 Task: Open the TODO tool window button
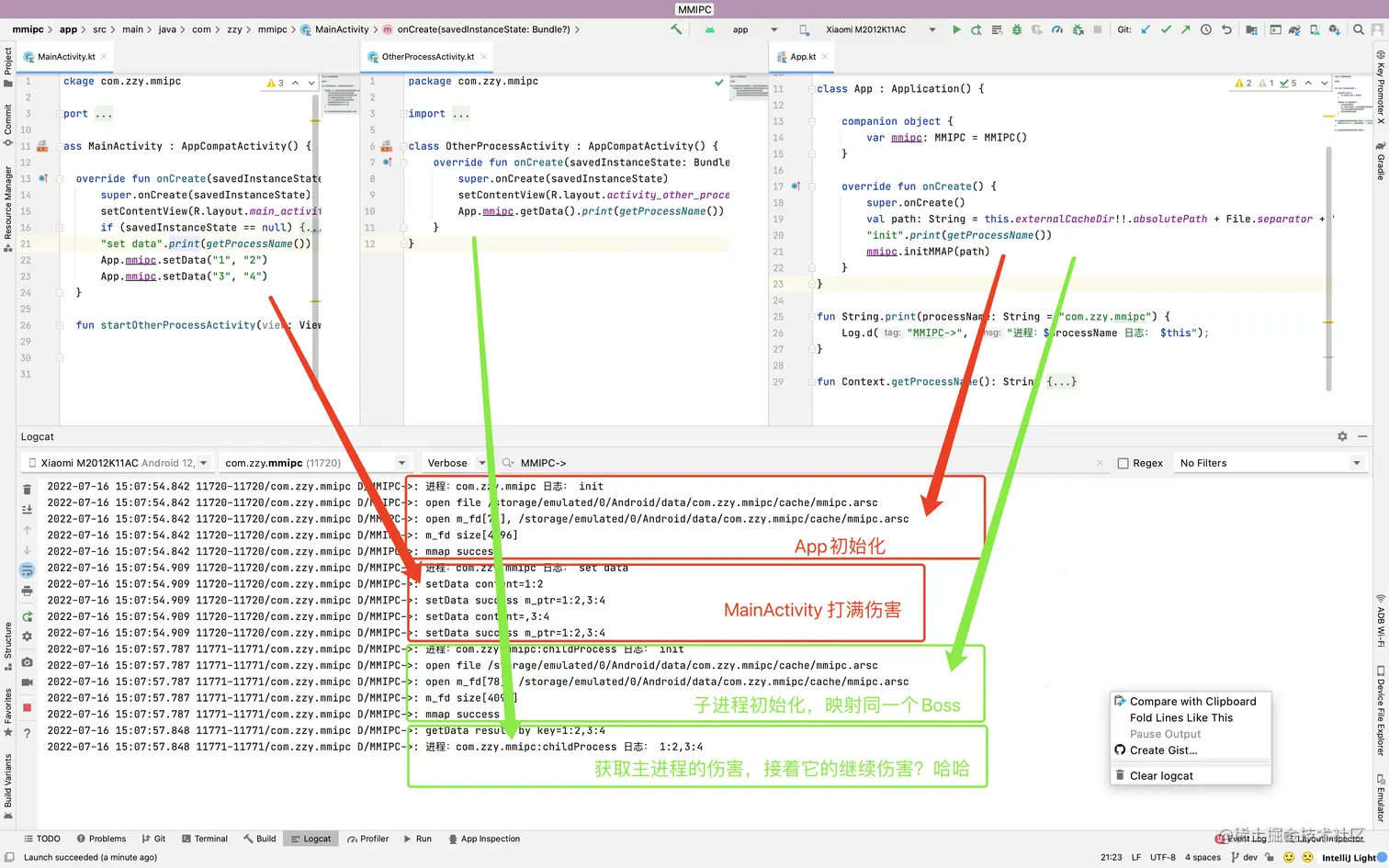click(42, 839)
